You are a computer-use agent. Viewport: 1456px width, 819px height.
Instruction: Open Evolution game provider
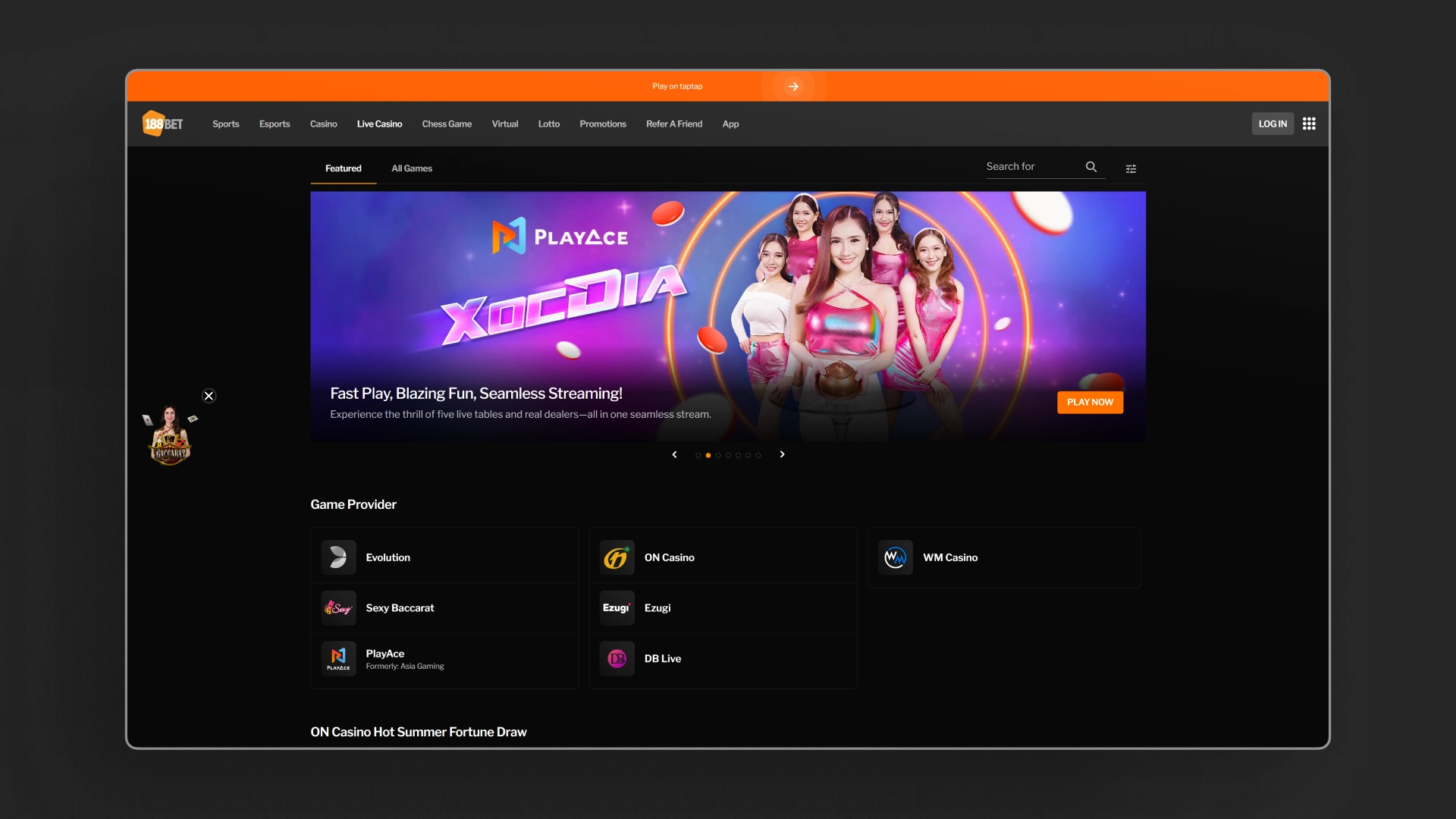pyautogui.click(x=444, y=557)
